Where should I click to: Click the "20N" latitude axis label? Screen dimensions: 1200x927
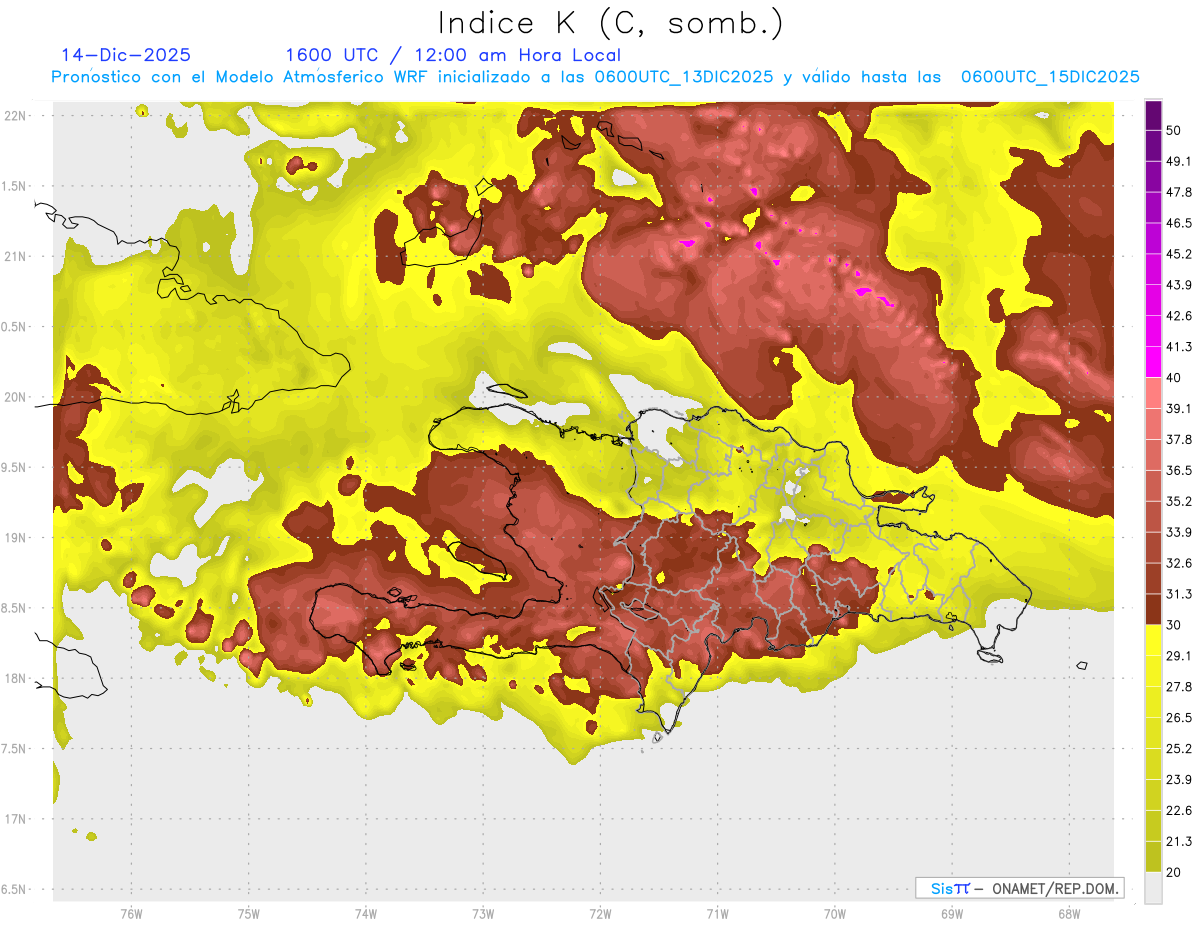tap(14, 397)
